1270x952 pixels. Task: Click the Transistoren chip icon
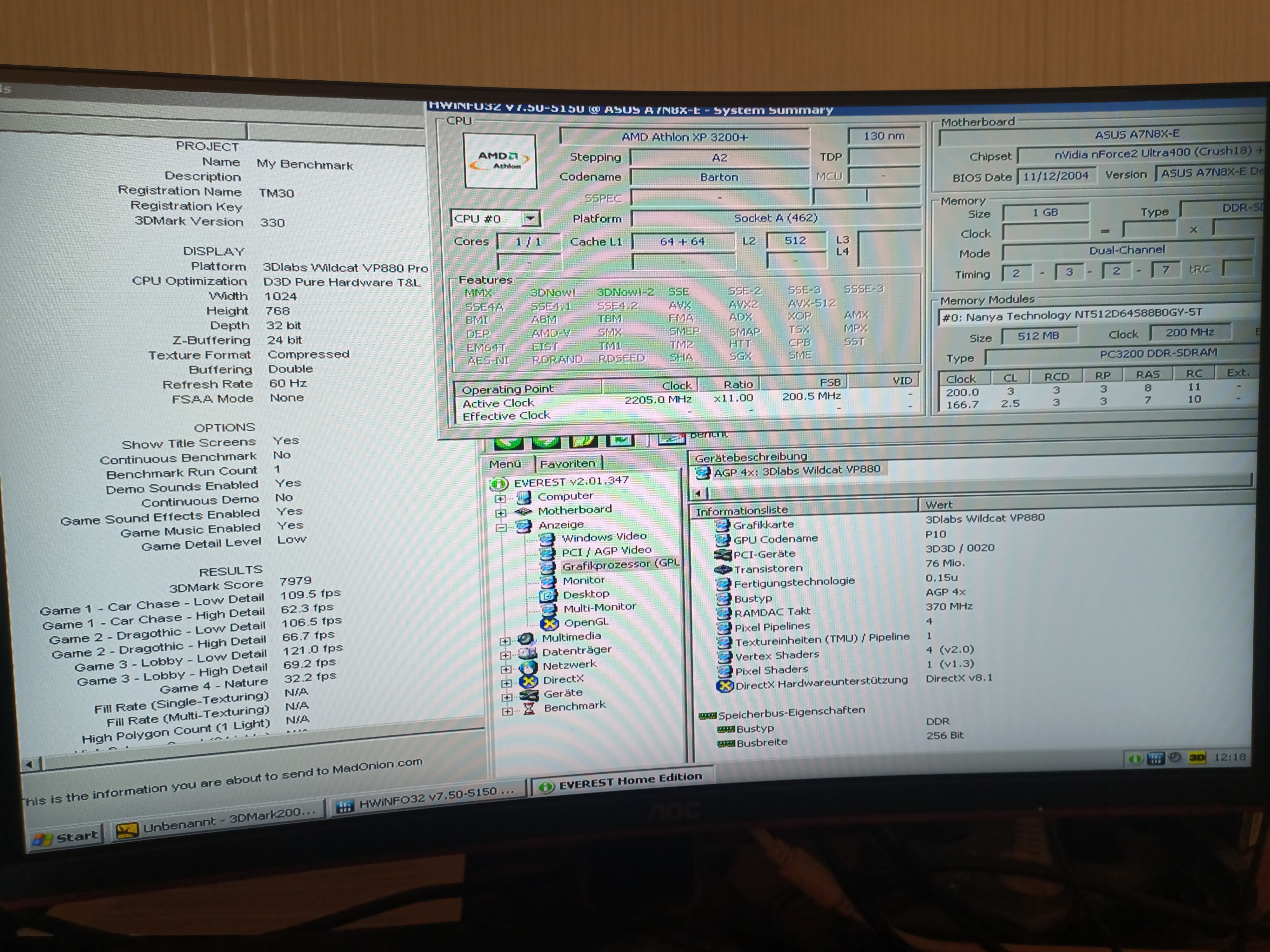pyautogui.click(x=722, y=569)
